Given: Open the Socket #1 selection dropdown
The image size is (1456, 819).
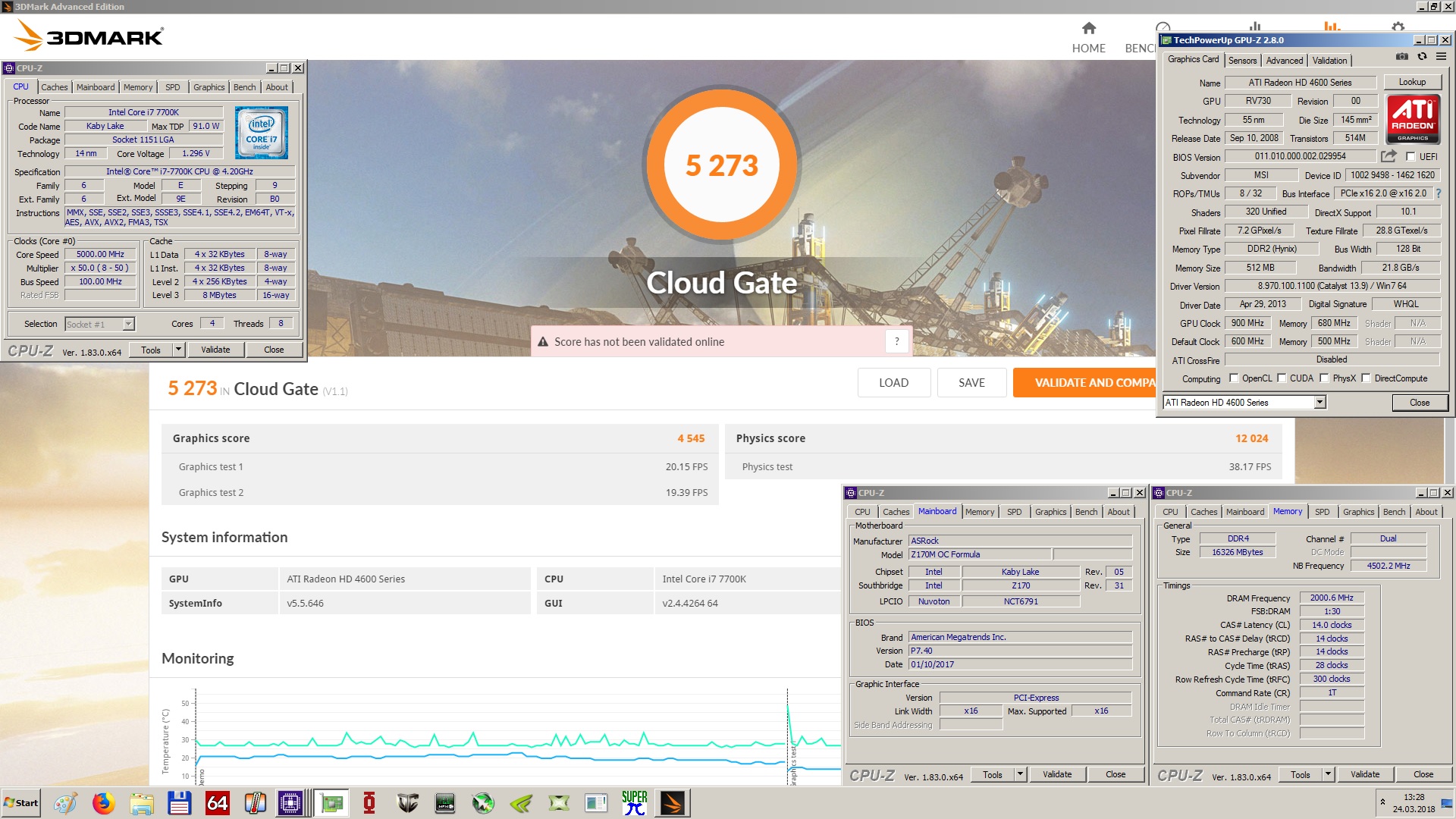Looking at the screenshot, I should [x=128, y=325].
